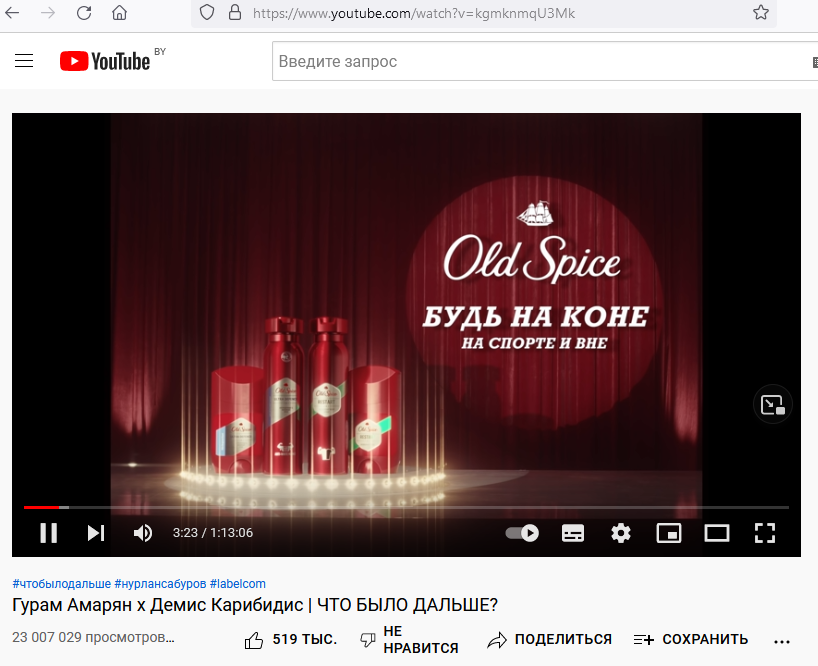This screenshot has width=818, height=666.
Task: View site security via the padlock icon
Action: pyautogui.click(x=235, y=13)
